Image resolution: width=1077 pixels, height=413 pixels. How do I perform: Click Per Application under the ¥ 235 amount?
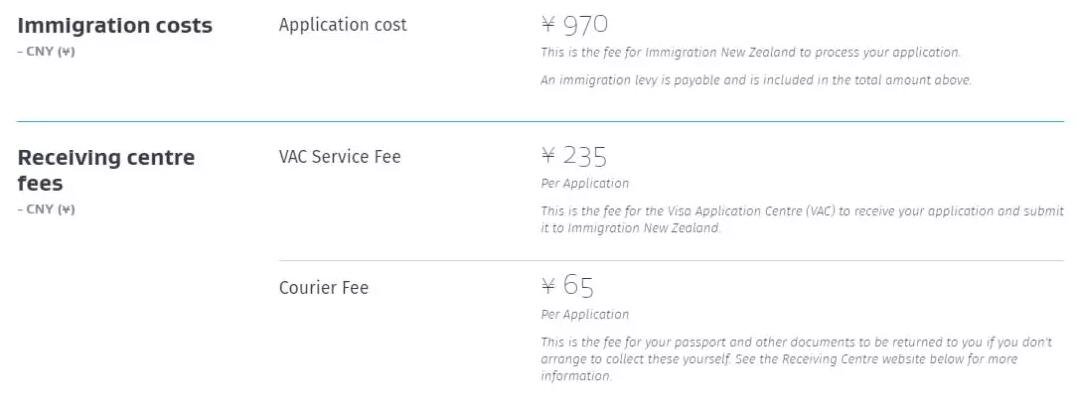coord(585,184)
